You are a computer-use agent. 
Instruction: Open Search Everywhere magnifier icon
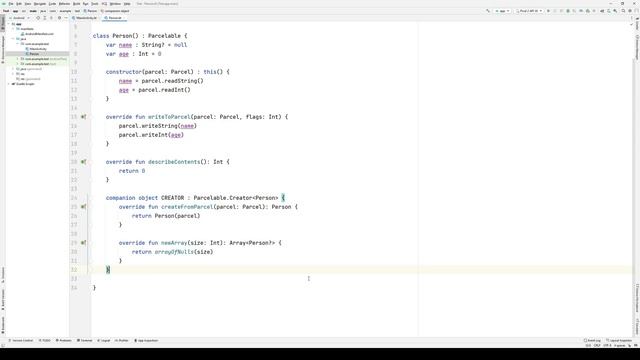coord(623,11)
